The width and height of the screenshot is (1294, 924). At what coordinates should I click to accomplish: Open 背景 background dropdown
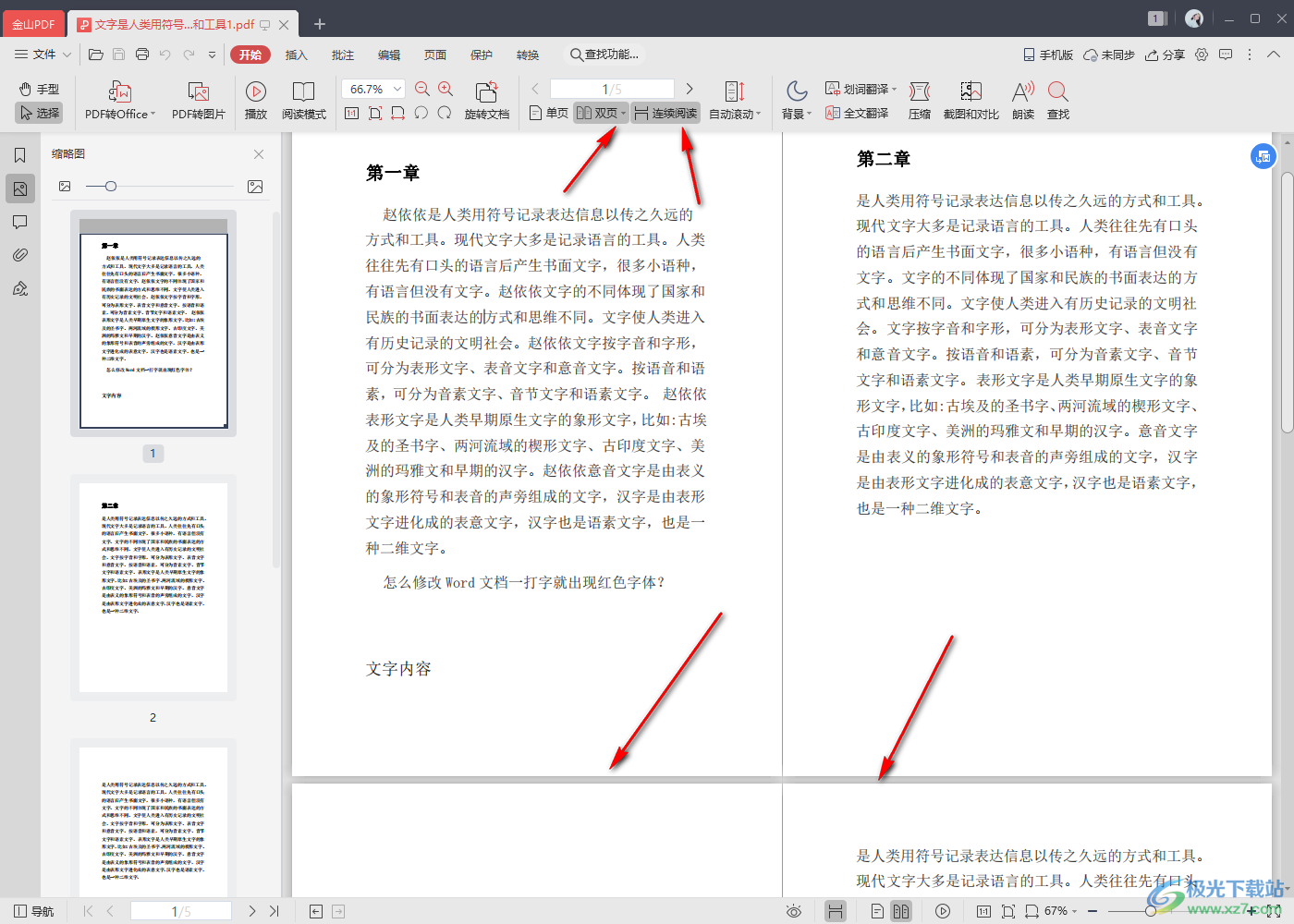(797, 101)
